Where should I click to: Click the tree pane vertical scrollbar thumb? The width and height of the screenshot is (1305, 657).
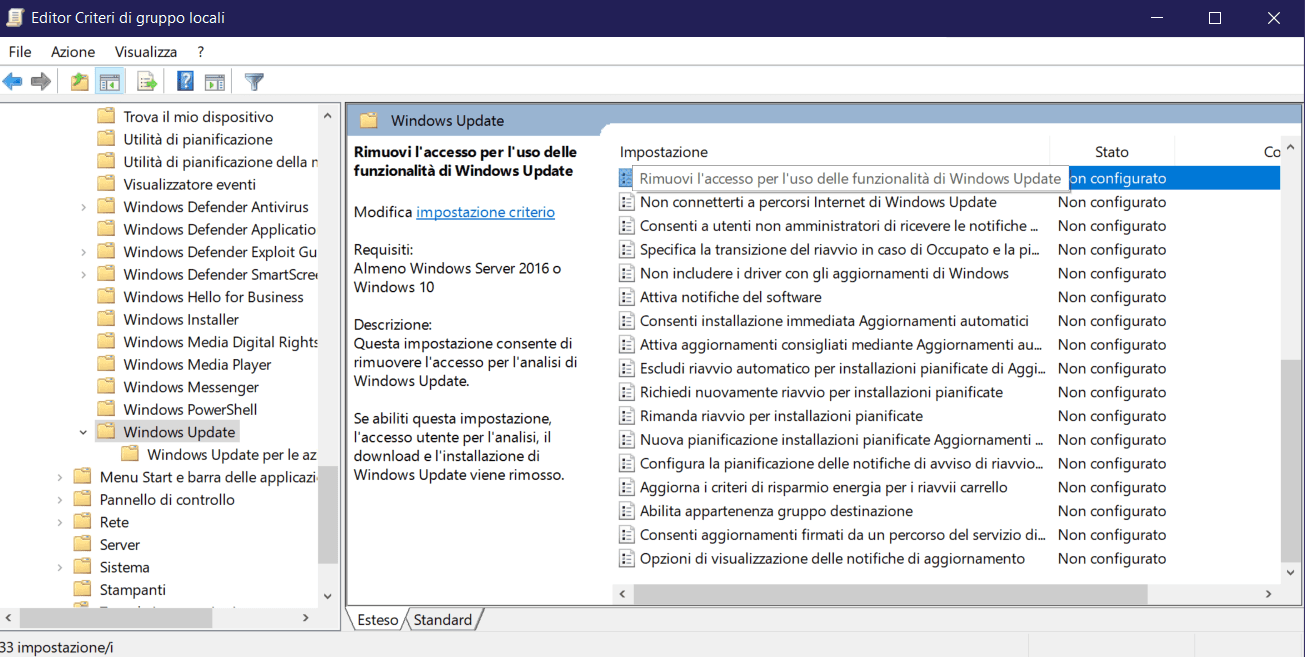point(327,514)
